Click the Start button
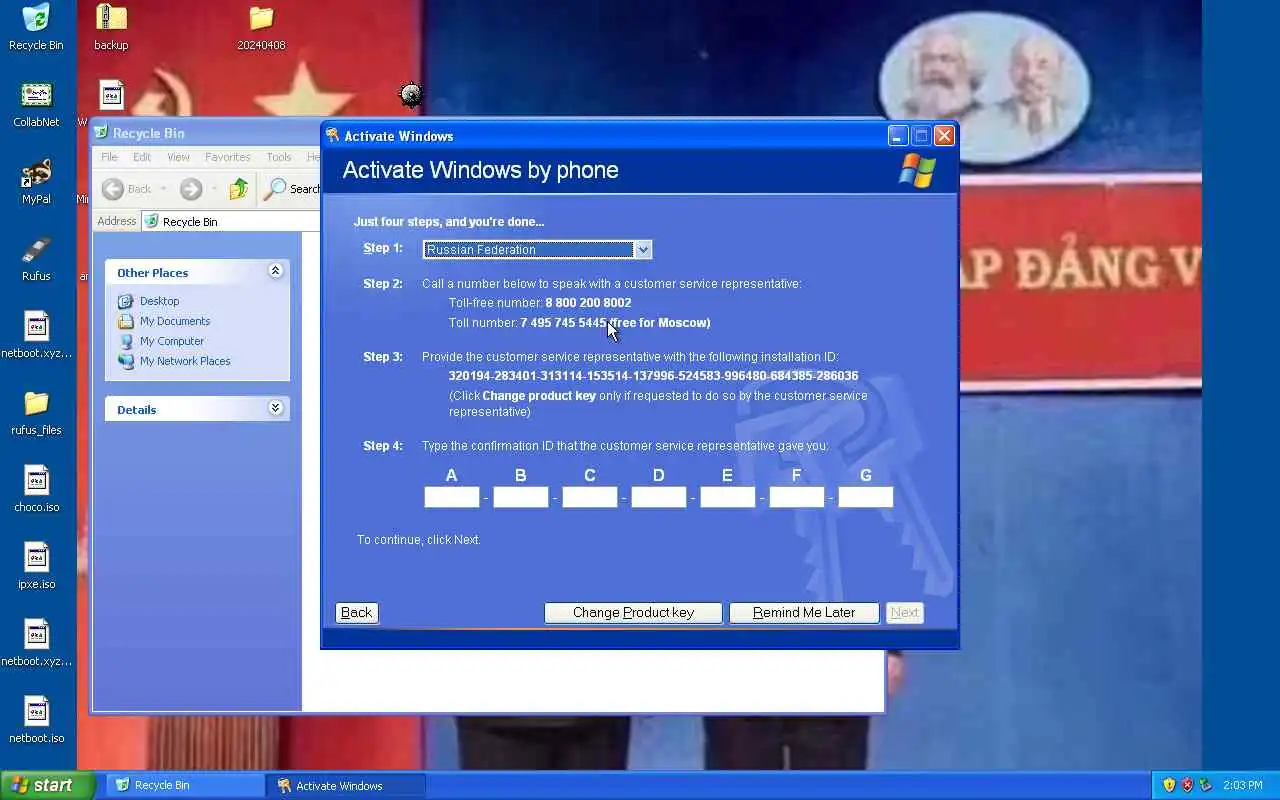1280x800 pixels. pyautogui.click(x=47, y=785)
